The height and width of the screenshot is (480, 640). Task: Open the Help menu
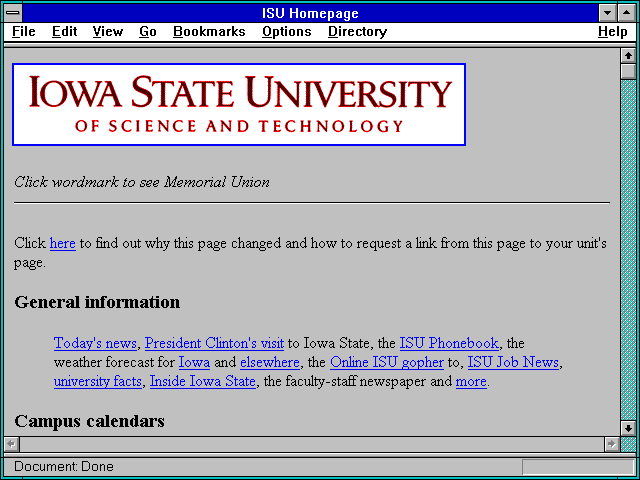coord(613,31)
